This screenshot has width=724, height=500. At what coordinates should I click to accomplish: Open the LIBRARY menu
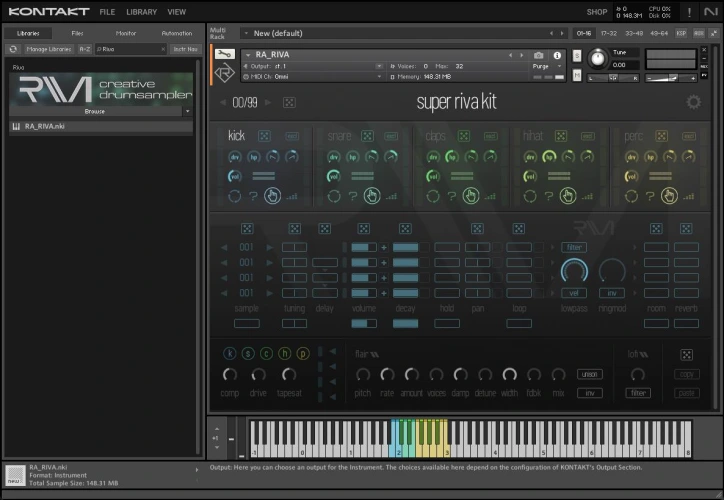click(x=141, y=12)
